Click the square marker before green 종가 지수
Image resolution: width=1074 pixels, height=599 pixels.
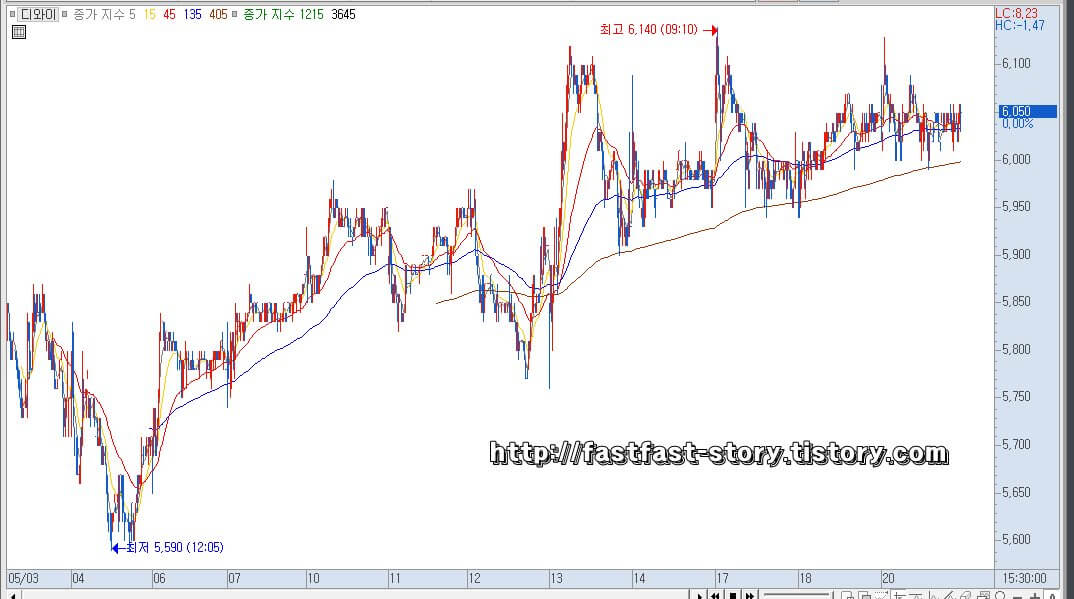(x=234, y=14)
